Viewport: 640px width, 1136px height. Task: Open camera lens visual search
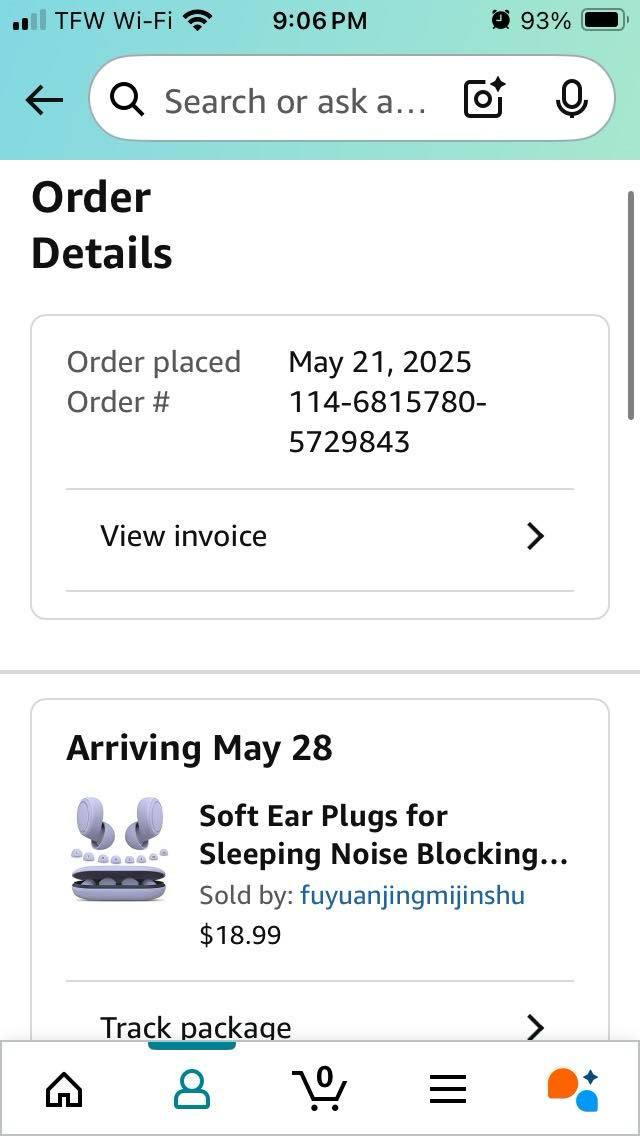[484, 100]
